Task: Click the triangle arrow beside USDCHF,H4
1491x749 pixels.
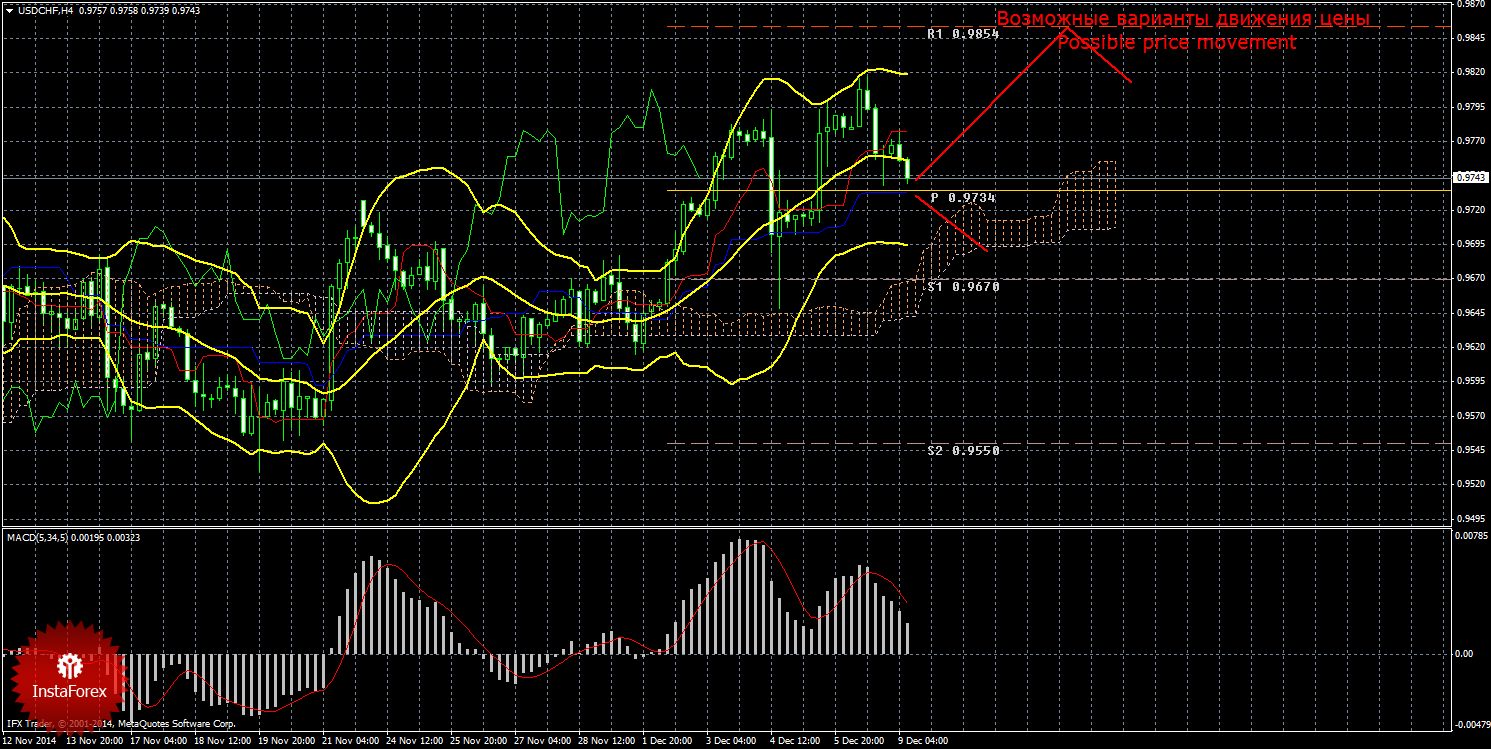Action: pyautogui.click(x=9, y=10)
